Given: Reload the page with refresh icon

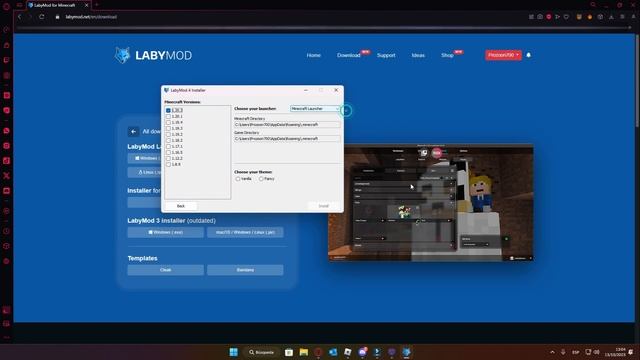Looking at the screenshot, I should coord(42,17).
